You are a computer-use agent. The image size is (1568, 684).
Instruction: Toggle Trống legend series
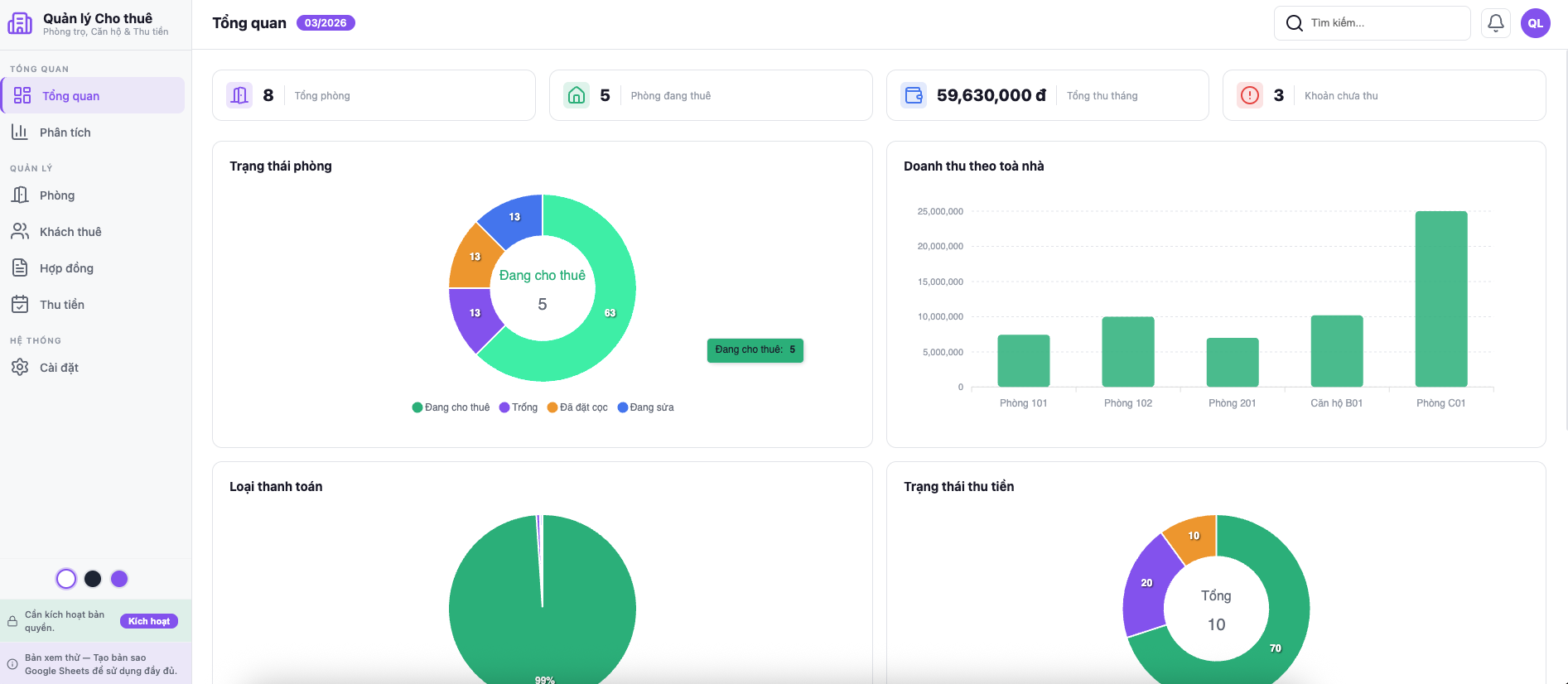519,407
